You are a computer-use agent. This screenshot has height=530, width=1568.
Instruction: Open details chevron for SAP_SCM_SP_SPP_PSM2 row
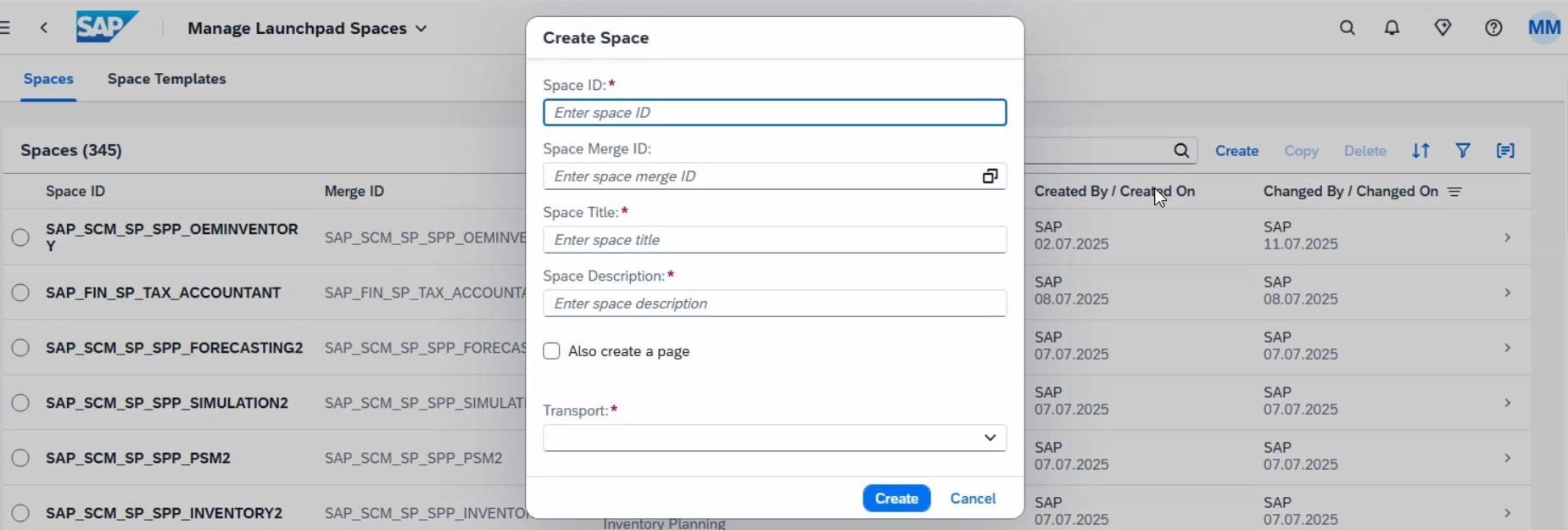(x=1507, y=458)
